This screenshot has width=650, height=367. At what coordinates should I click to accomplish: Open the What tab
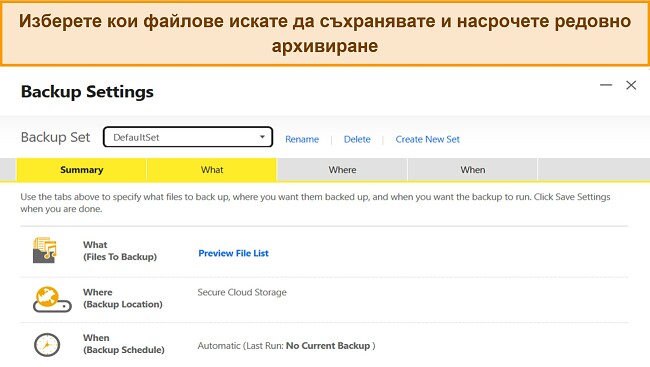click(x=212, y=170)
